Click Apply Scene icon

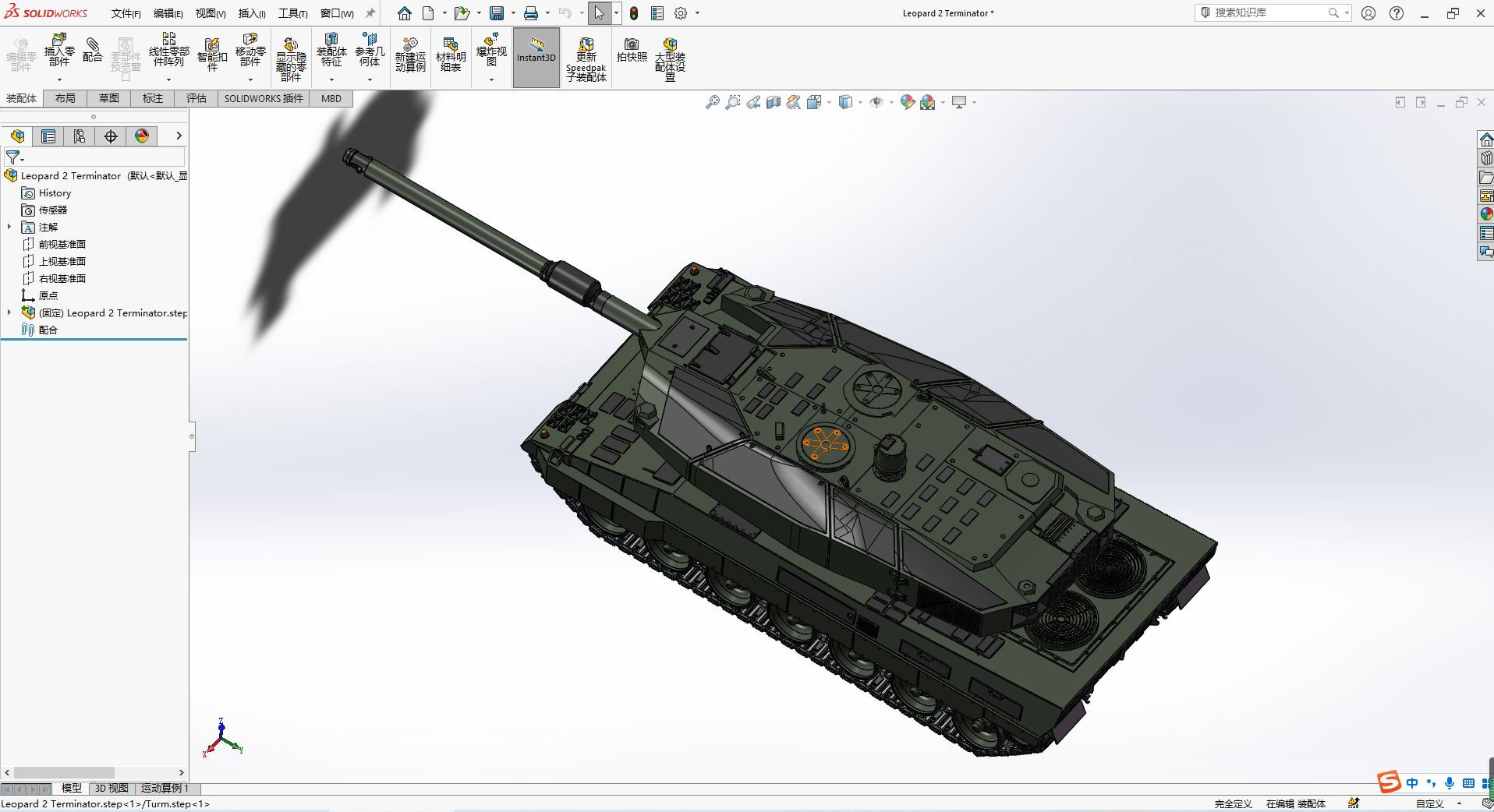pos(927,102)
